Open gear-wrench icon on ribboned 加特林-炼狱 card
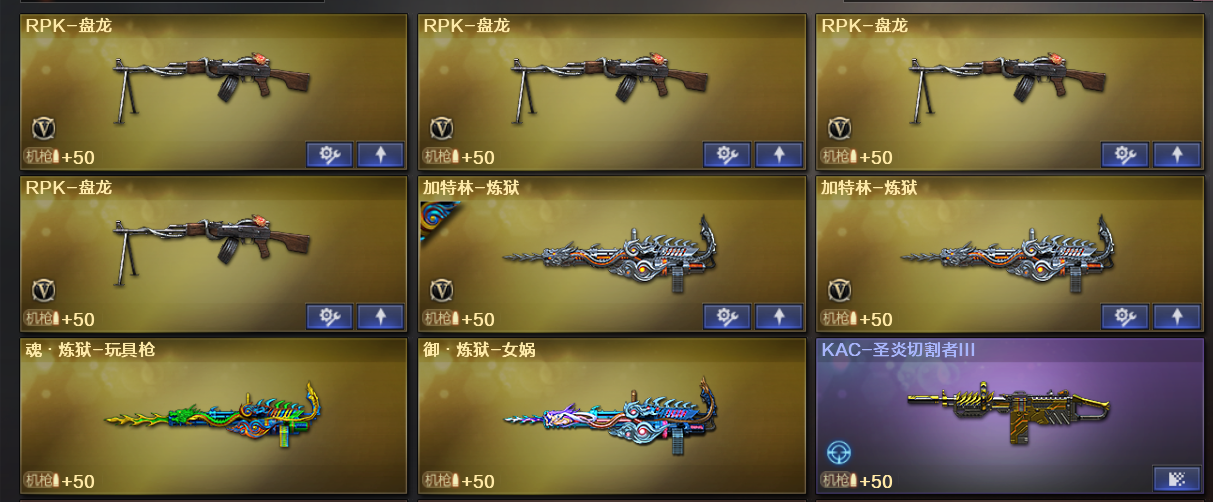Viewport: 1213px width, 502px height. pyautogui.click(x=727, y=317)
